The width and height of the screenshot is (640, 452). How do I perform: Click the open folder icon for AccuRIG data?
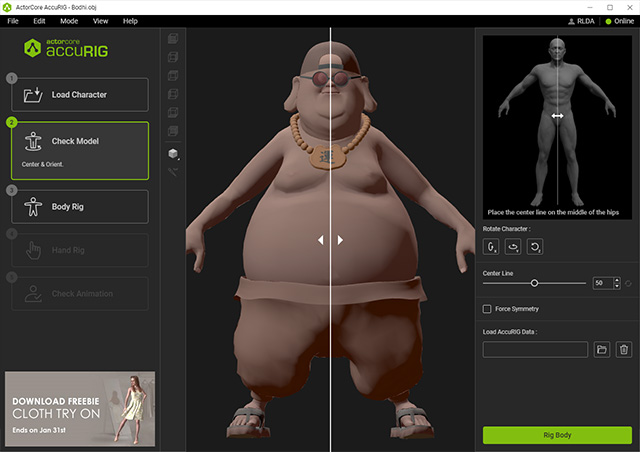pos(602,349)
